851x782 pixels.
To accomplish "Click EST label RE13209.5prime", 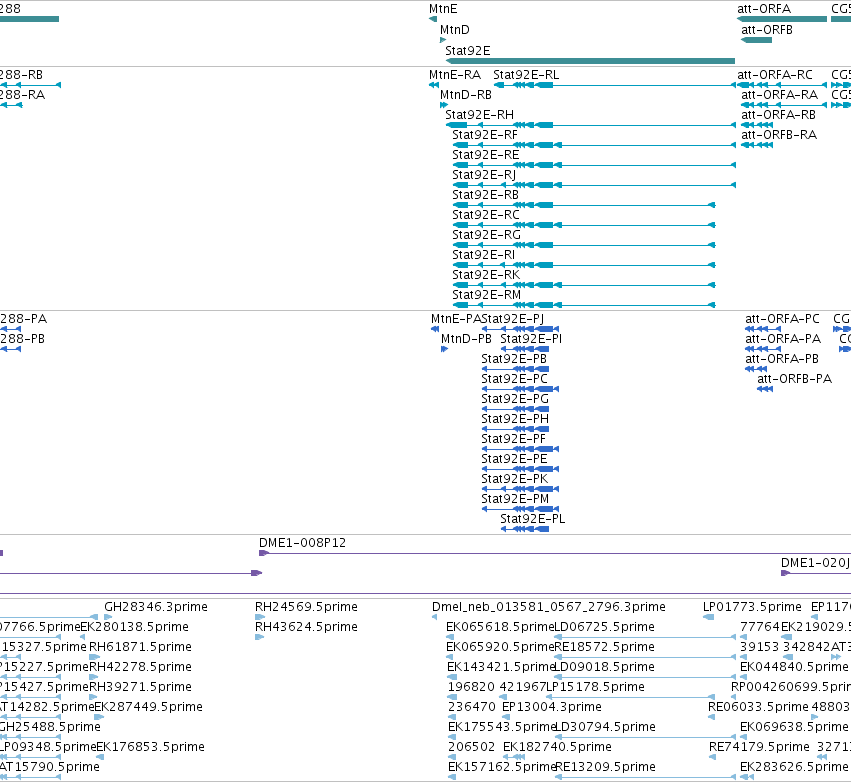I will coord(605,767).
